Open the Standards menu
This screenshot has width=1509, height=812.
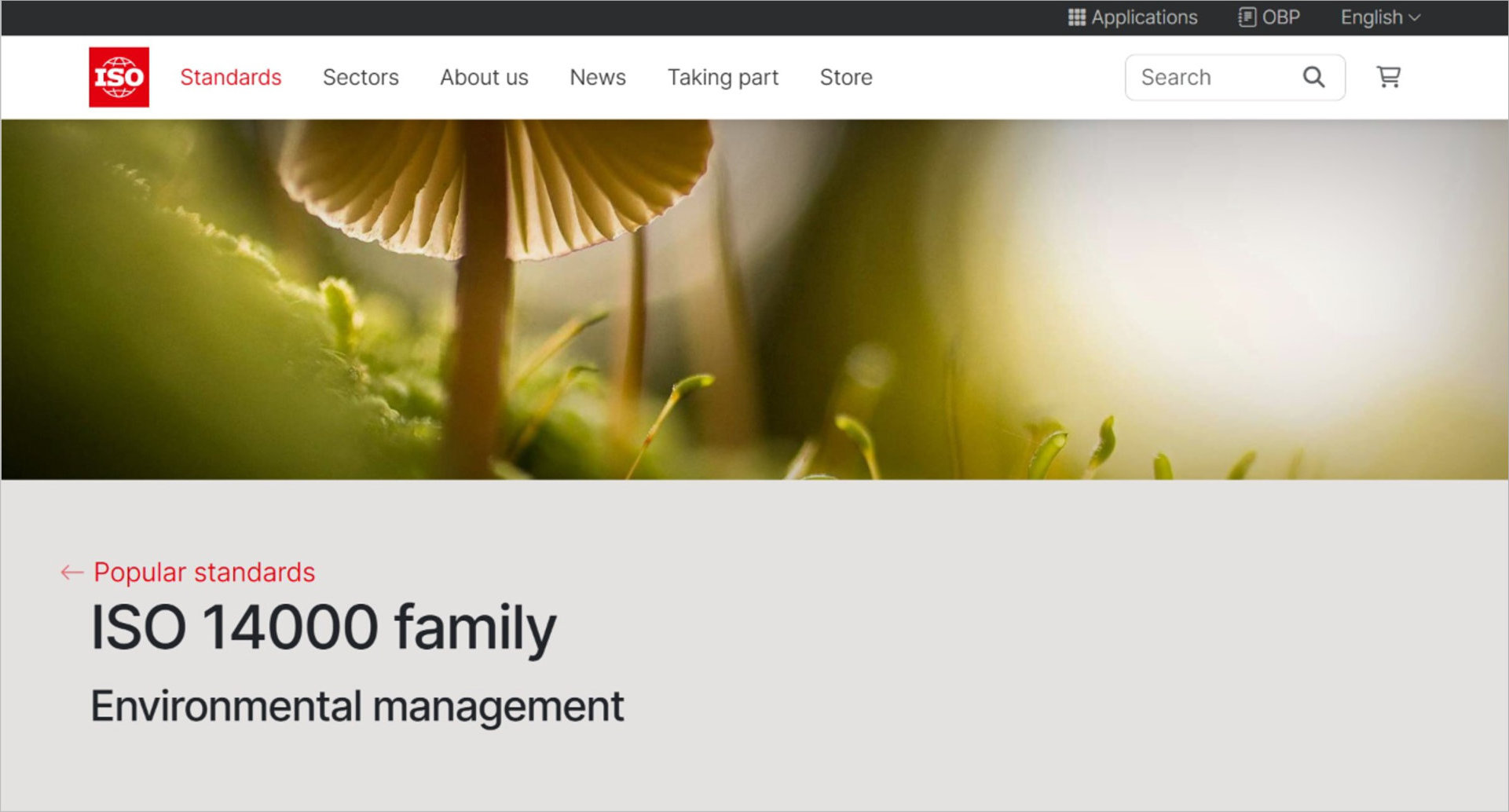pos(231,77)
